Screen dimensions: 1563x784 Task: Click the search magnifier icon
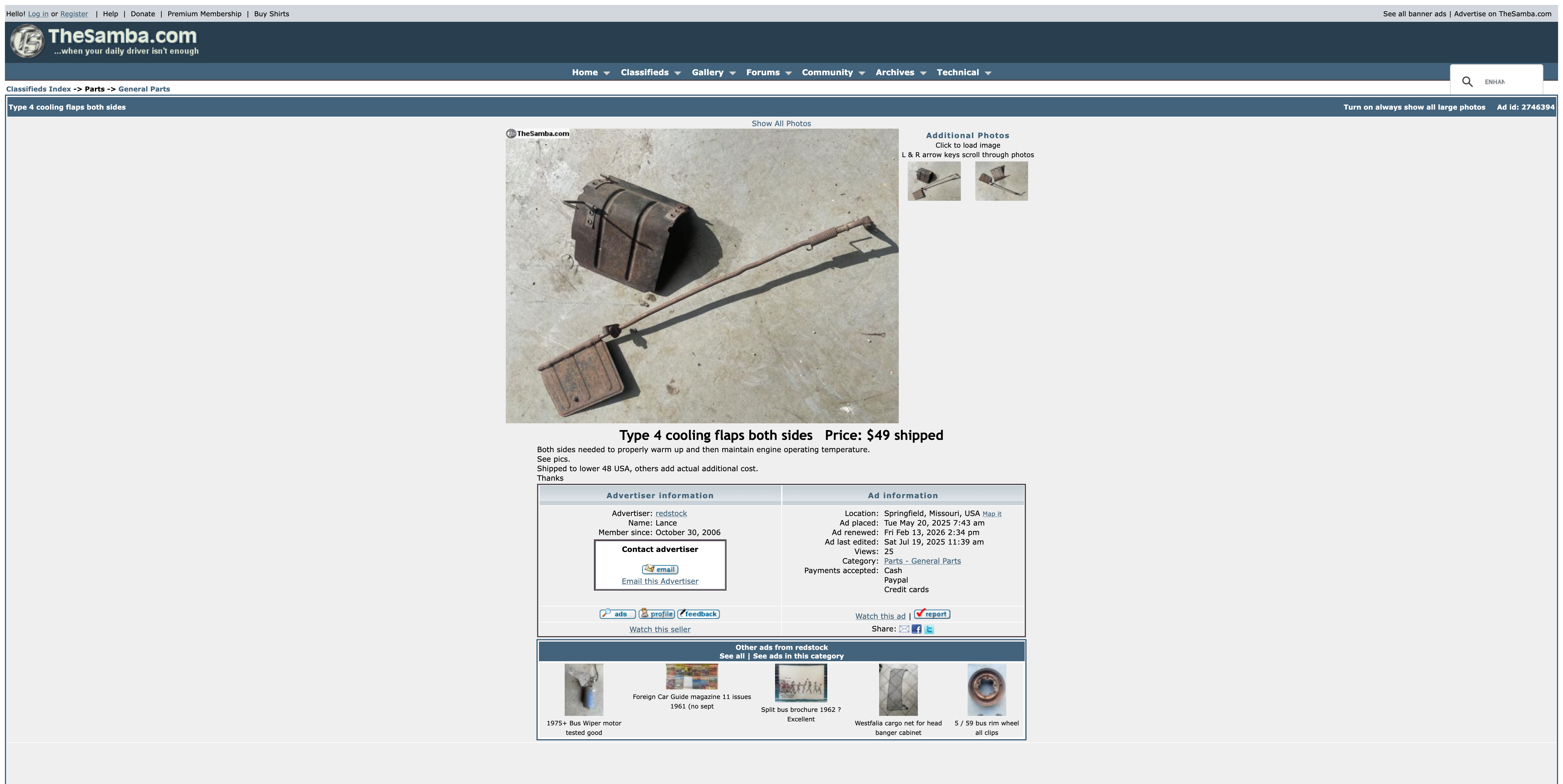(x=1467, y=82)
